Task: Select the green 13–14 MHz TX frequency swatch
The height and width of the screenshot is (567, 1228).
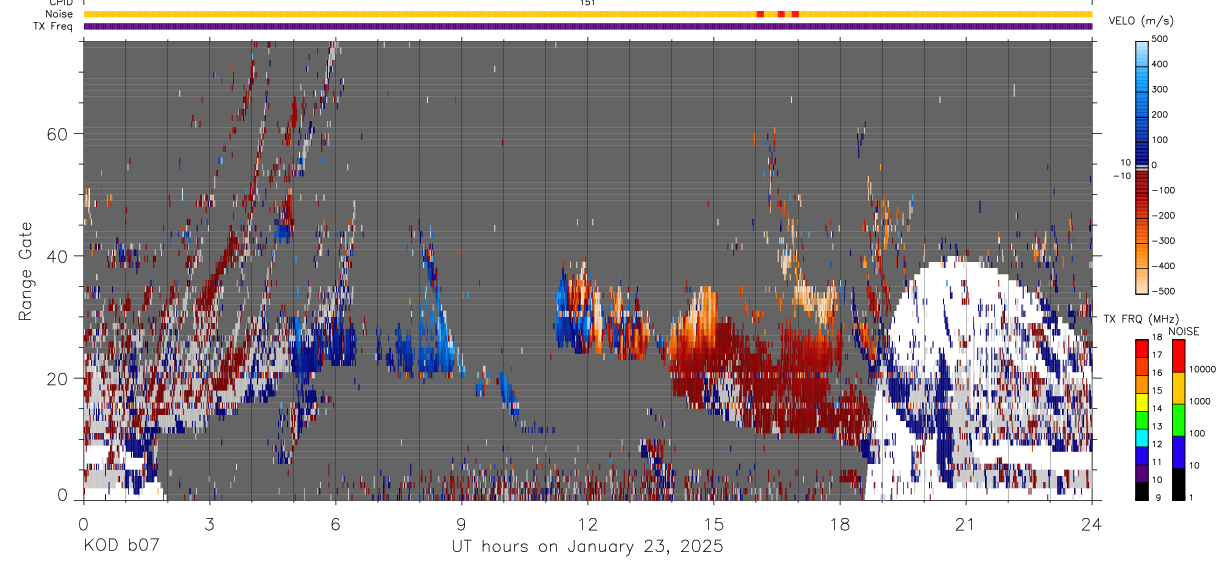Action: click(x=1141, y=419)
